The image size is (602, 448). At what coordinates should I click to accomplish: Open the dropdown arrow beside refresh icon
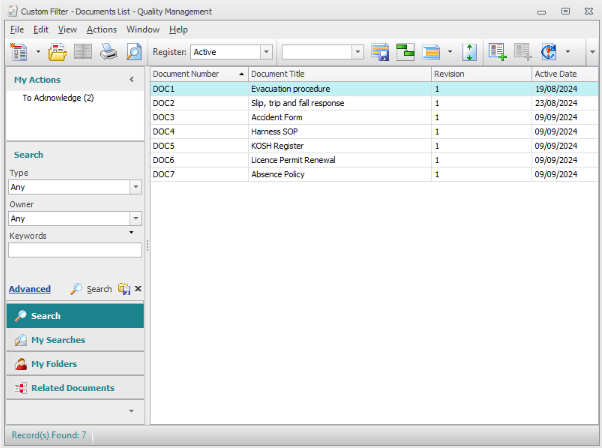point(567,51)
